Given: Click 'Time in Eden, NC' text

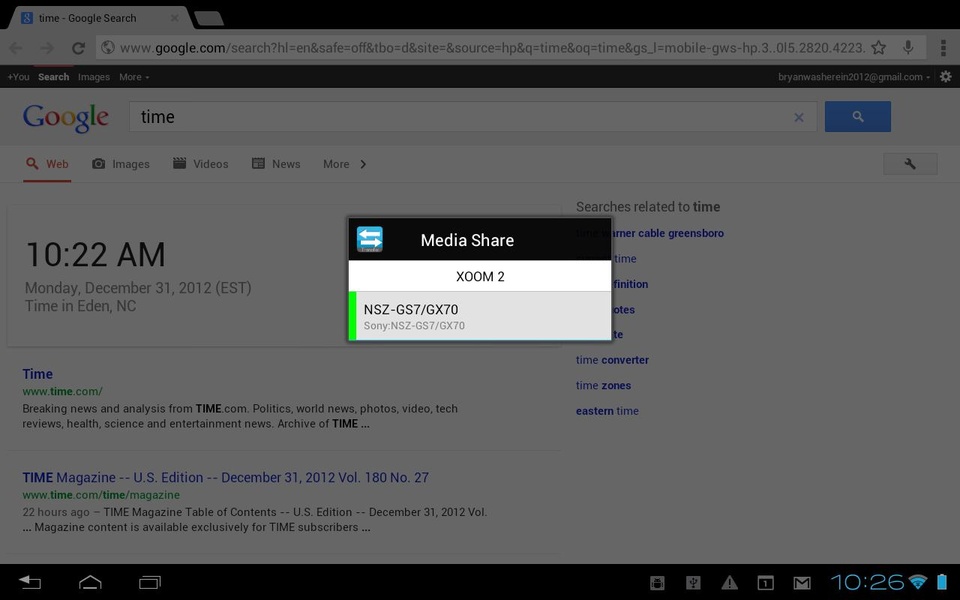Looking at the screenshot, I should coord(80,306).
